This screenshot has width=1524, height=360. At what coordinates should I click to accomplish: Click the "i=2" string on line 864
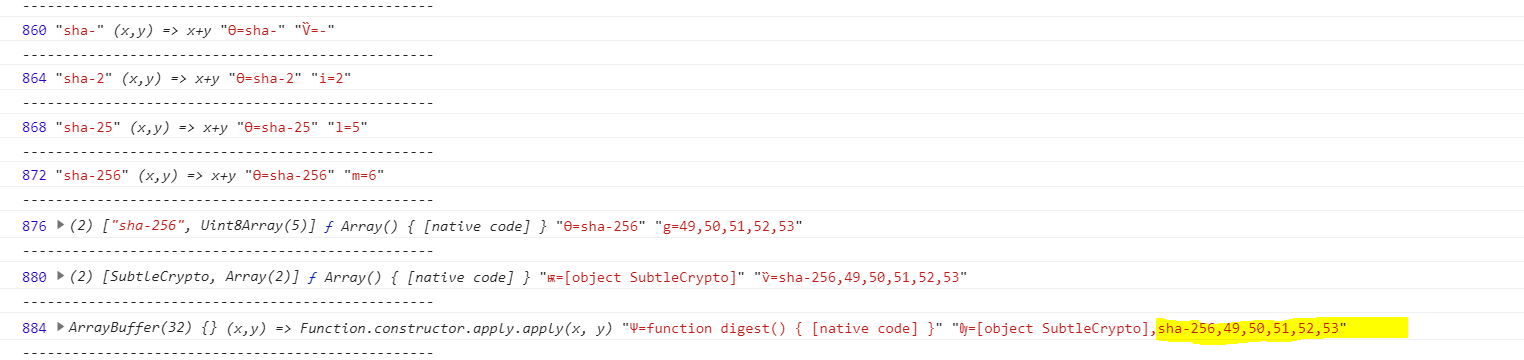click(332, 78)
